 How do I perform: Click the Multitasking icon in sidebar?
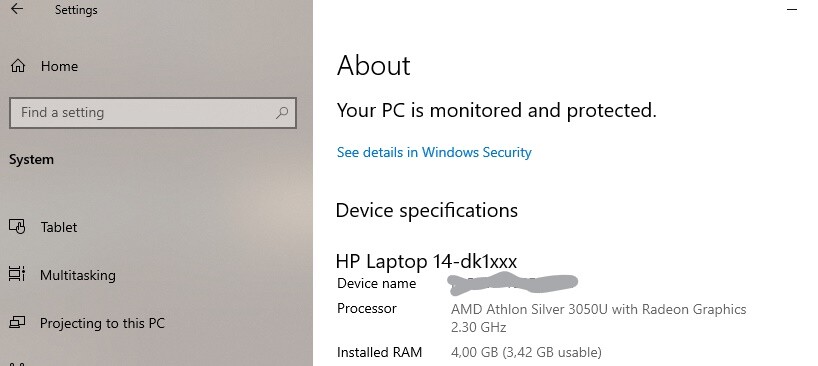tap(17, 274)
